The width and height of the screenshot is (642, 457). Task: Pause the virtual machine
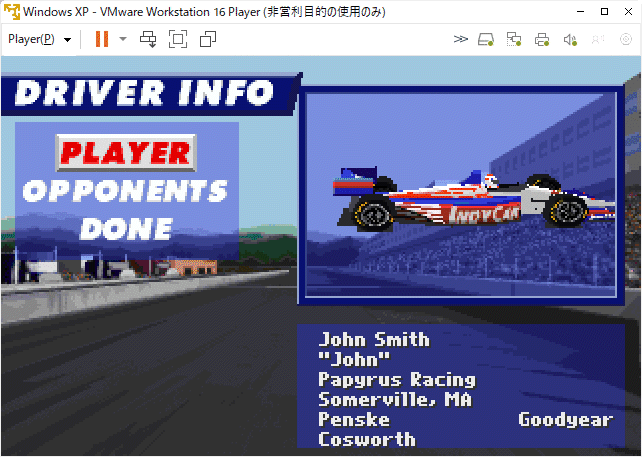pyautogui.click(x=101, y=39)
